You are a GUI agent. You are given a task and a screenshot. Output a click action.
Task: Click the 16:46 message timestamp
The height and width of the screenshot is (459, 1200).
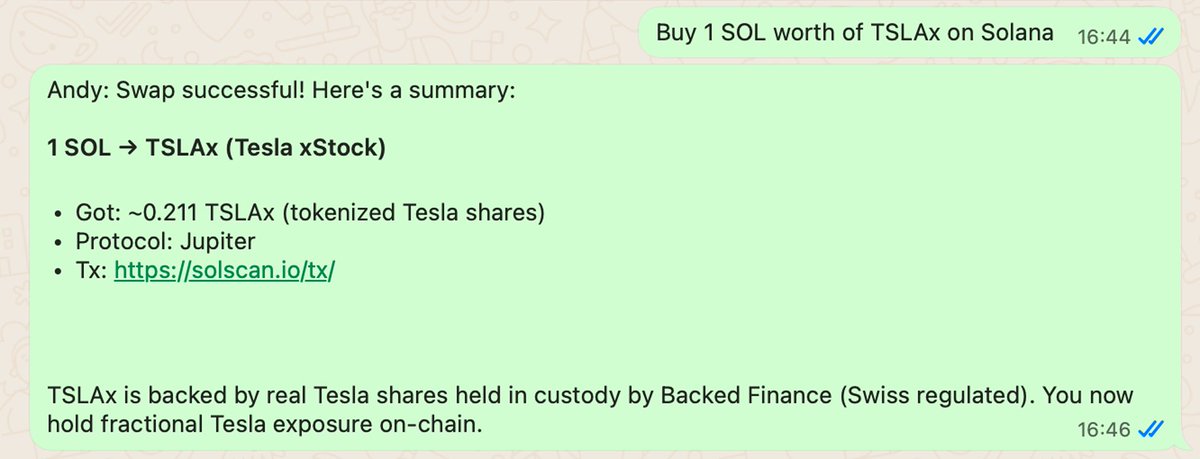(x=1104, y=430)
